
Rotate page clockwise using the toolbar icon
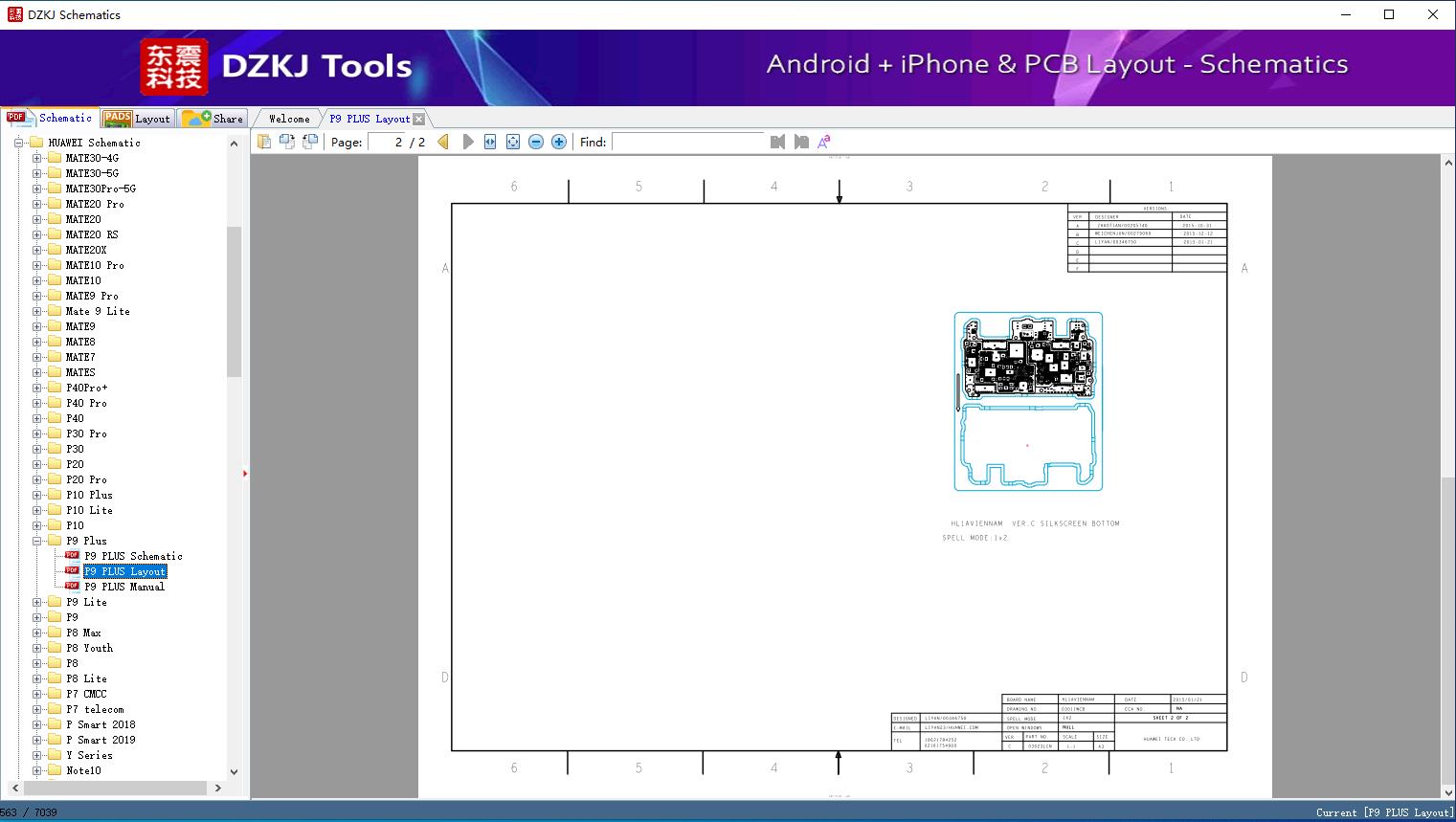pos(310,142)
